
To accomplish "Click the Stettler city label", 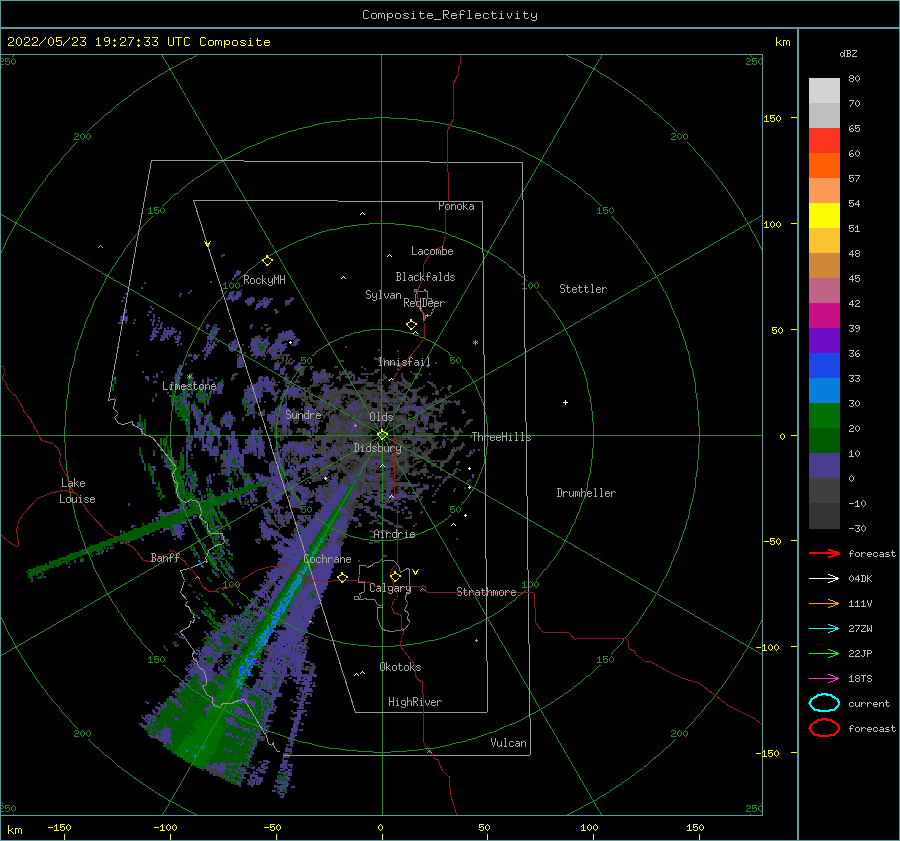I will click(583, 289).
